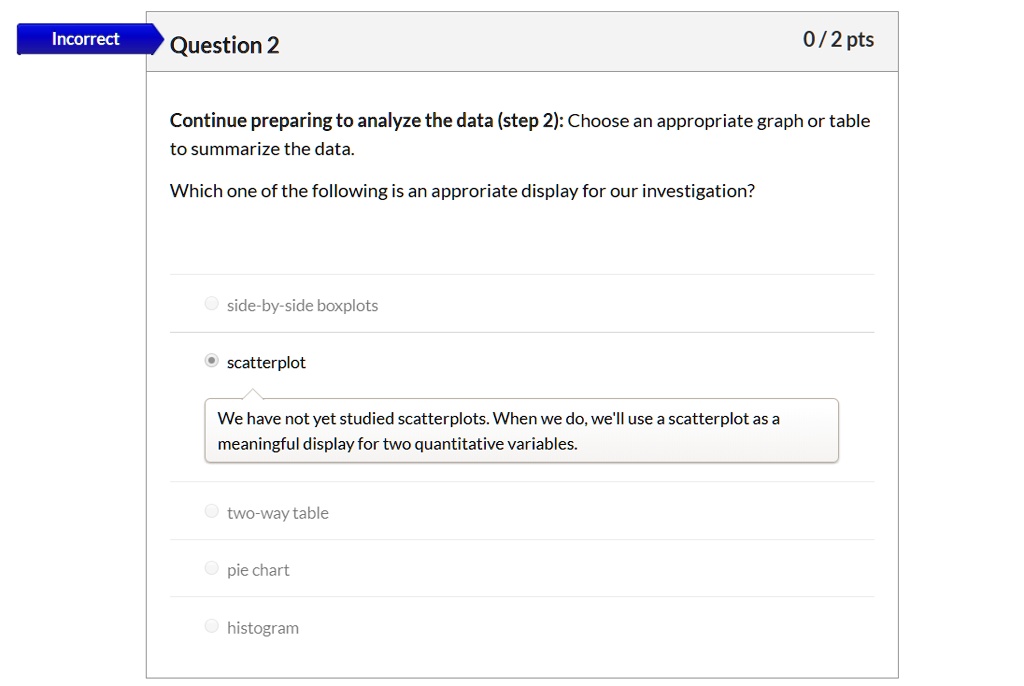Pick the histogram answer choice
This screenshot has width=1024, height=686.
point(211,625)
